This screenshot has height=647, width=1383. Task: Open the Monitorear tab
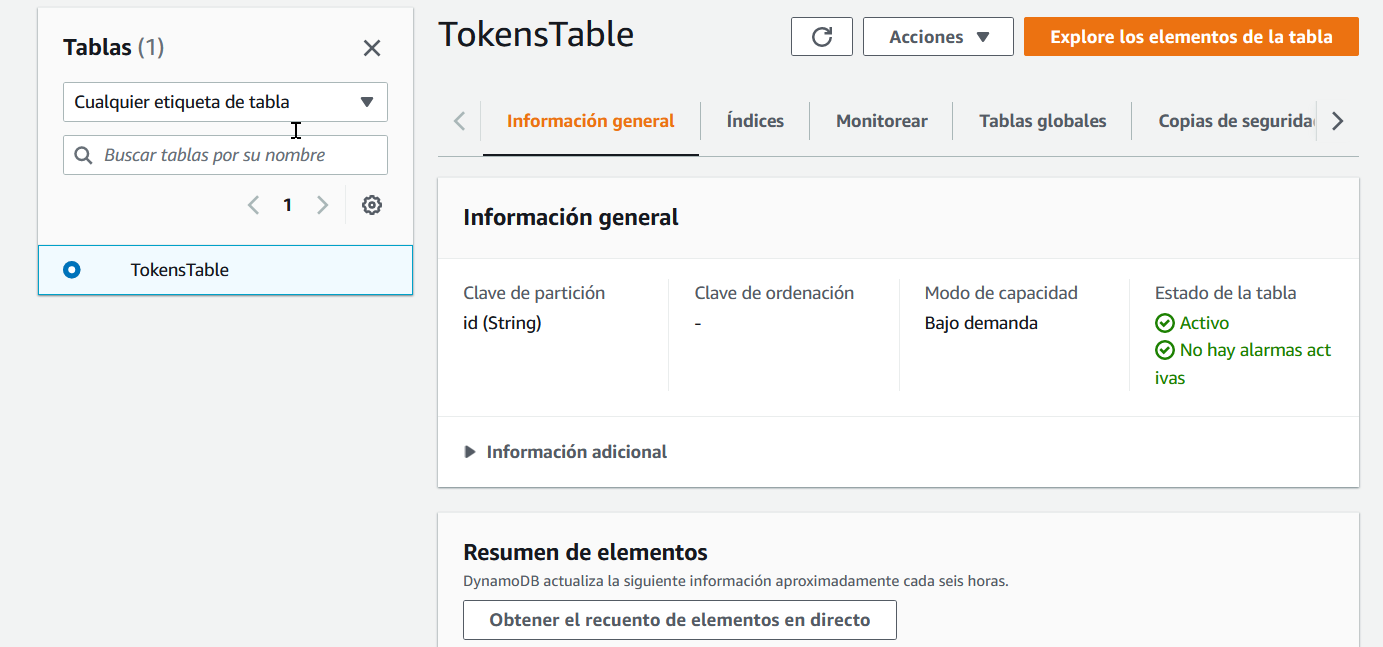tap(880, 120)
